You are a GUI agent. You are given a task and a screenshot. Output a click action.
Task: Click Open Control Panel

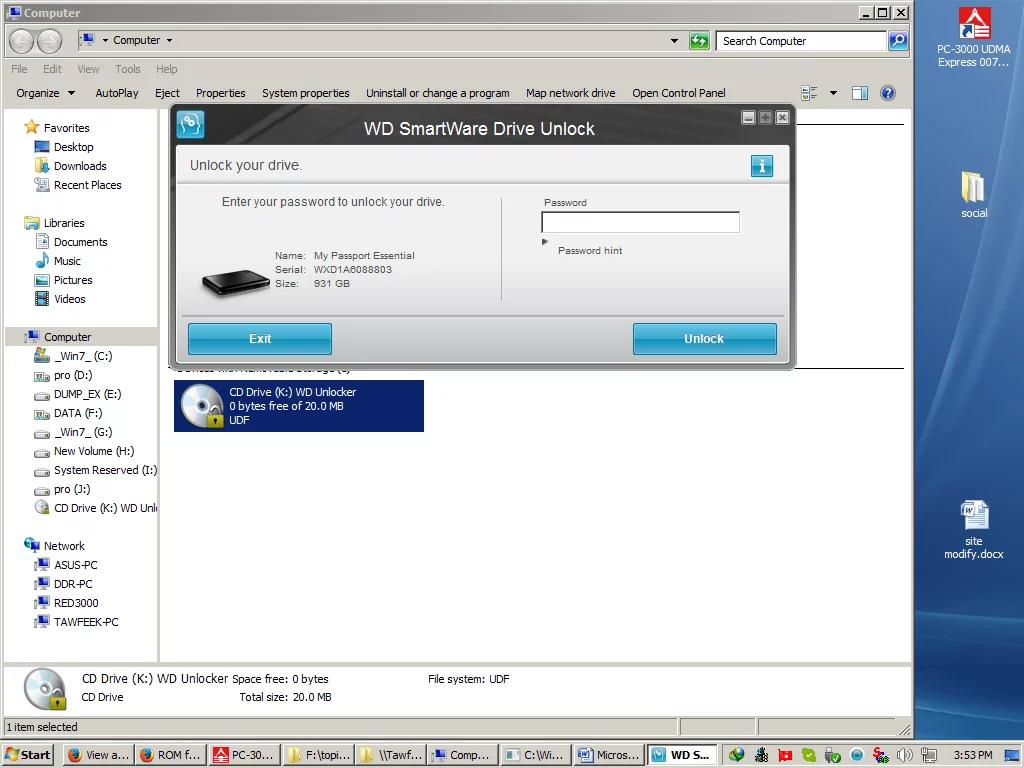tap(679, 93)
